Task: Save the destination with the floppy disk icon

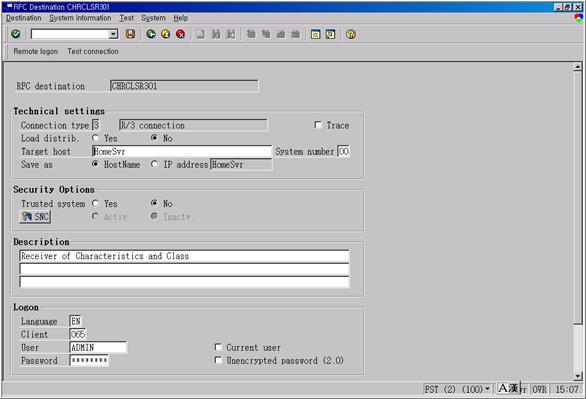Action: (x=130, y=34)
